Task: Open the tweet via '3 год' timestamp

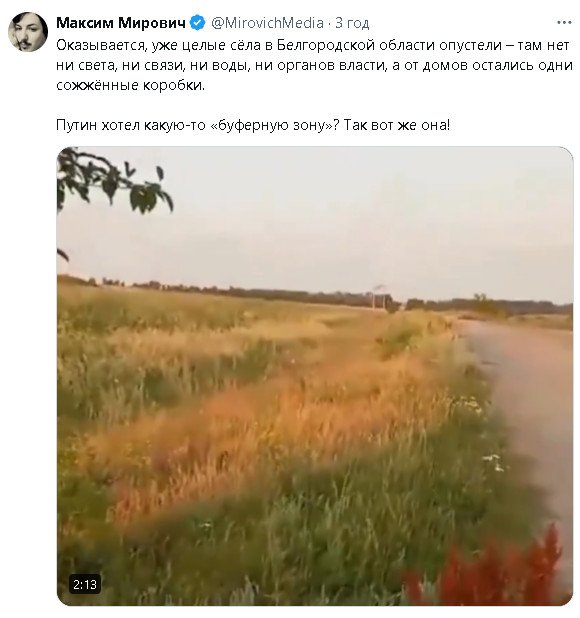Action: [x=352, y=23]
